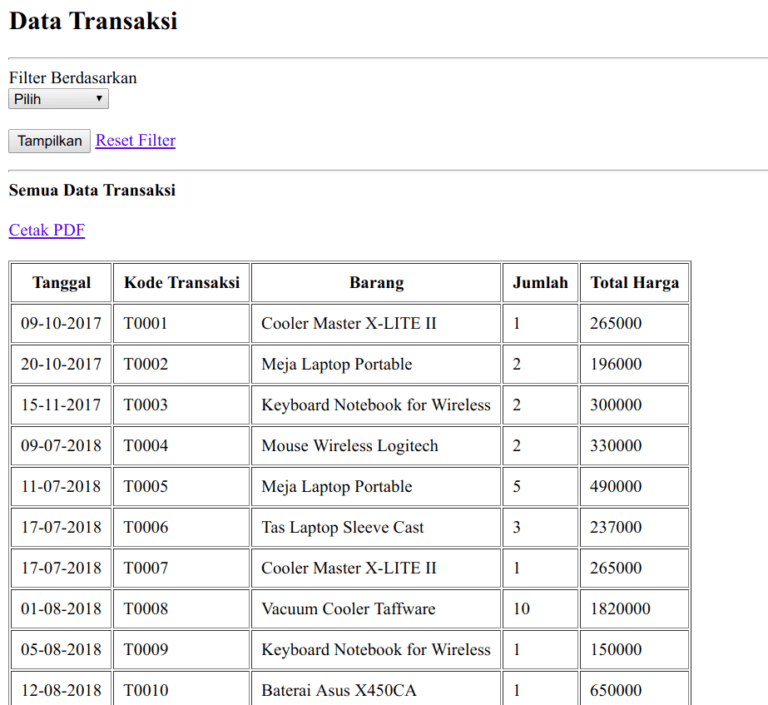The height and width of the screenshot is (705, 768).
Task: Click the Kode Transaksi column header
Action: click(181, 283)
